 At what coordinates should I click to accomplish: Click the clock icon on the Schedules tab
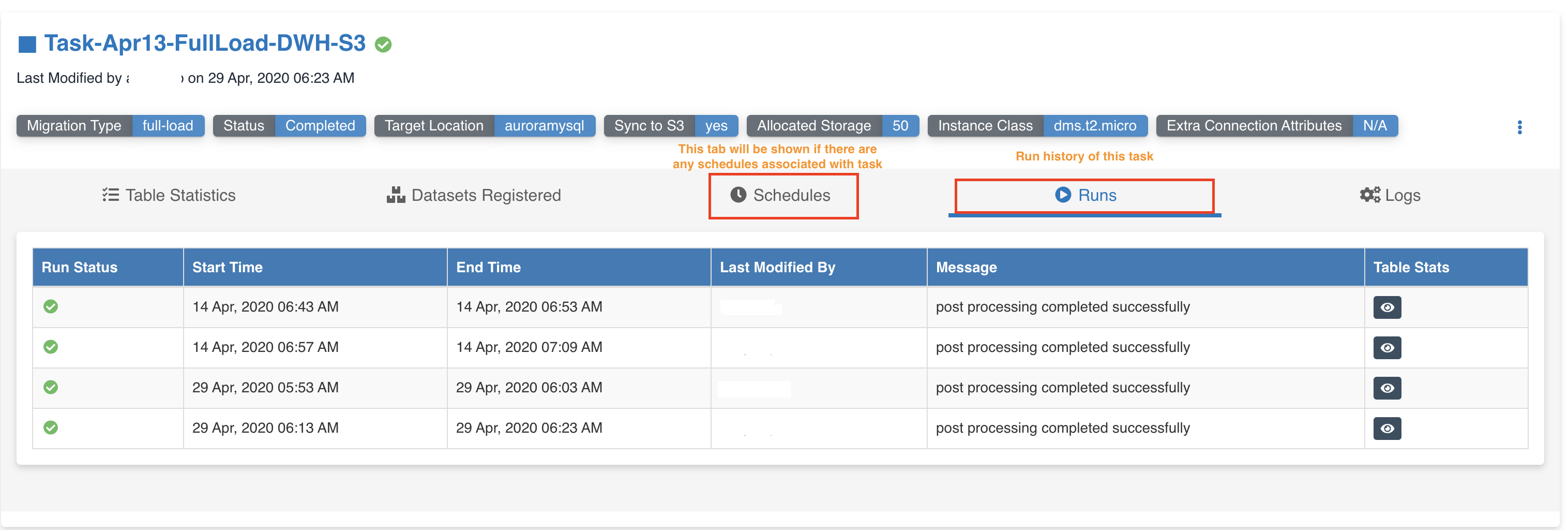738,195
